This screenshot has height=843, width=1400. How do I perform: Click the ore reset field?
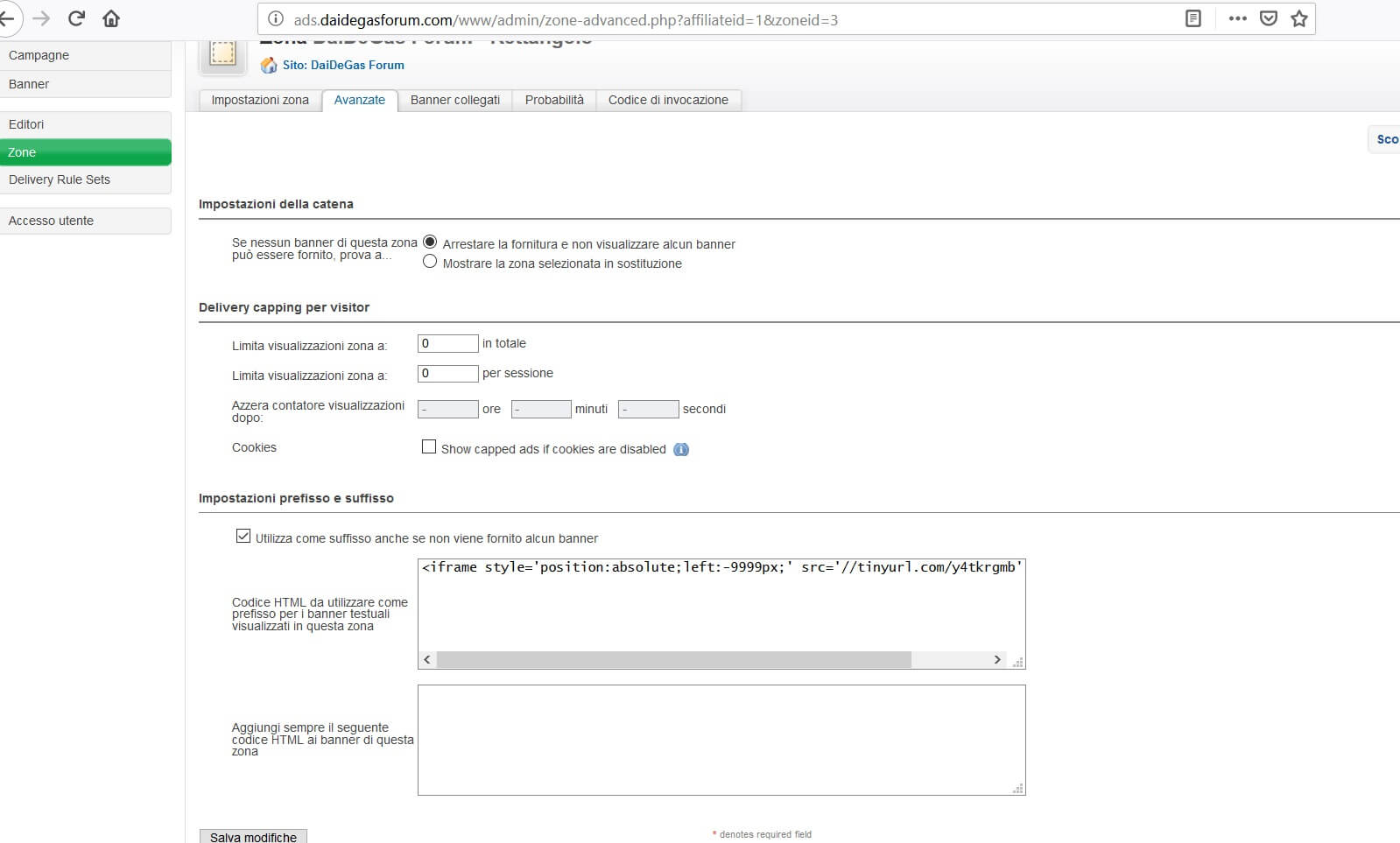[x=448, y=409]
